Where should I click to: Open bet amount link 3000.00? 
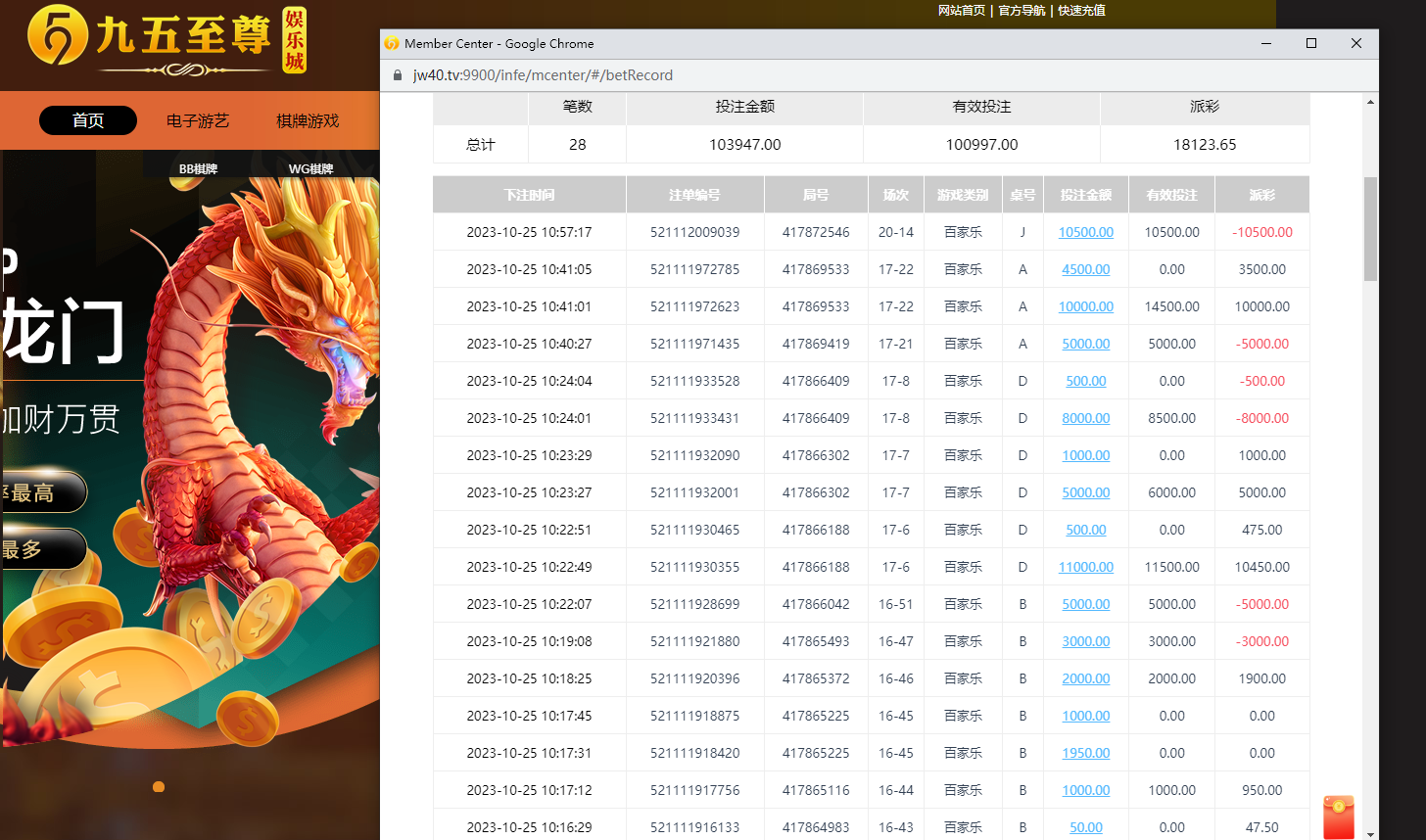click(1086, 641)
